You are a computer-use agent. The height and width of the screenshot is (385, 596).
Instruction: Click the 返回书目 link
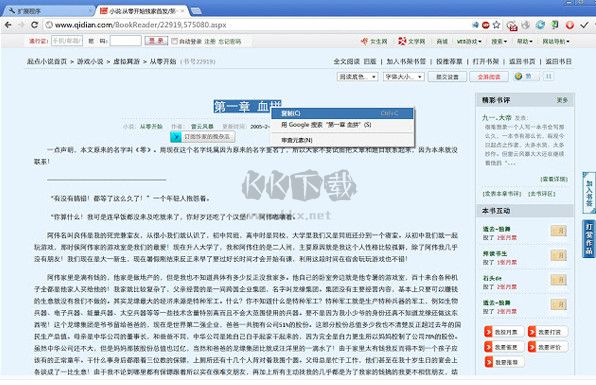559,61
